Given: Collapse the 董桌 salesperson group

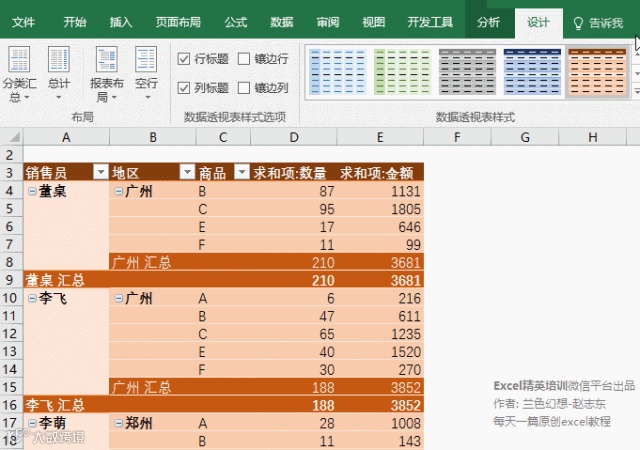Looking at the screenshot, I should [x=32, y=191].
